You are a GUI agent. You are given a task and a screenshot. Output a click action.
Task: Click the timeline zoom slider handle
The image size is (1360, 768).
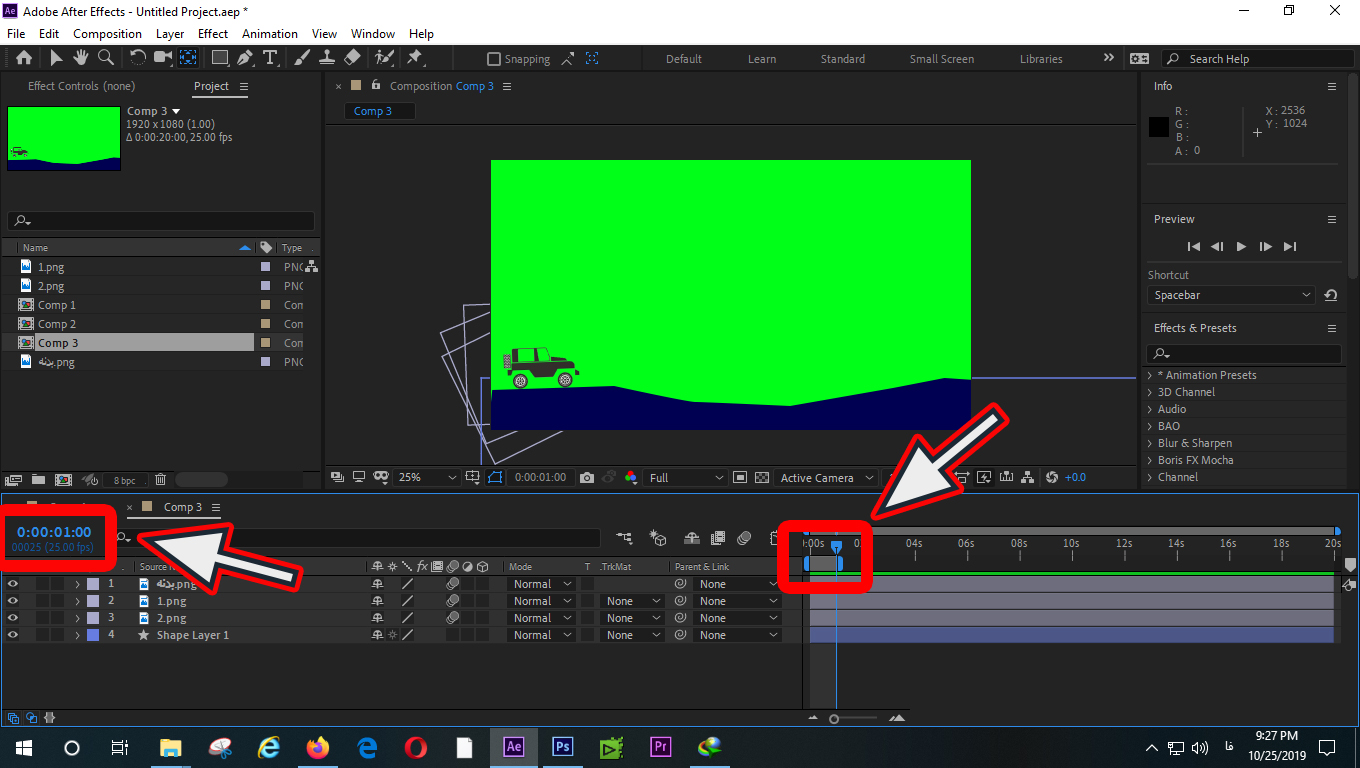[834, 718]
